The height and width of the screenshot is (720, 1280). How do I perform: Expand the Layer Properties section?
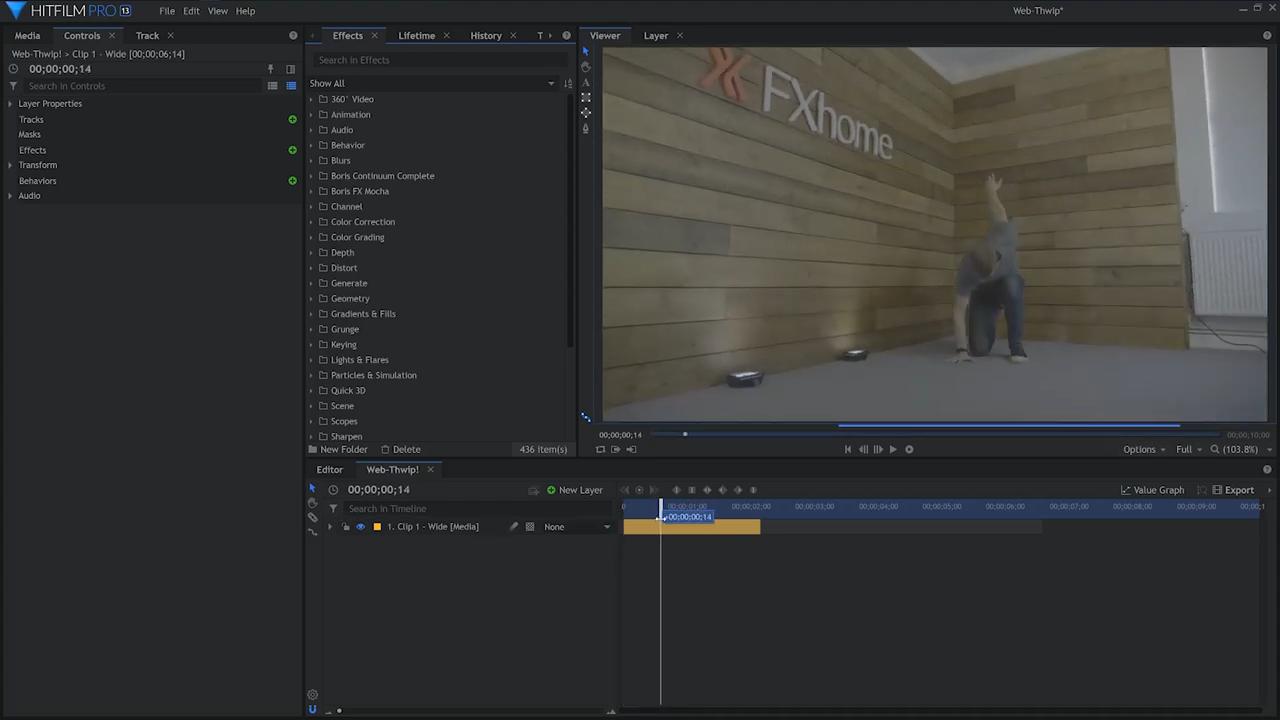pos(10,104)
